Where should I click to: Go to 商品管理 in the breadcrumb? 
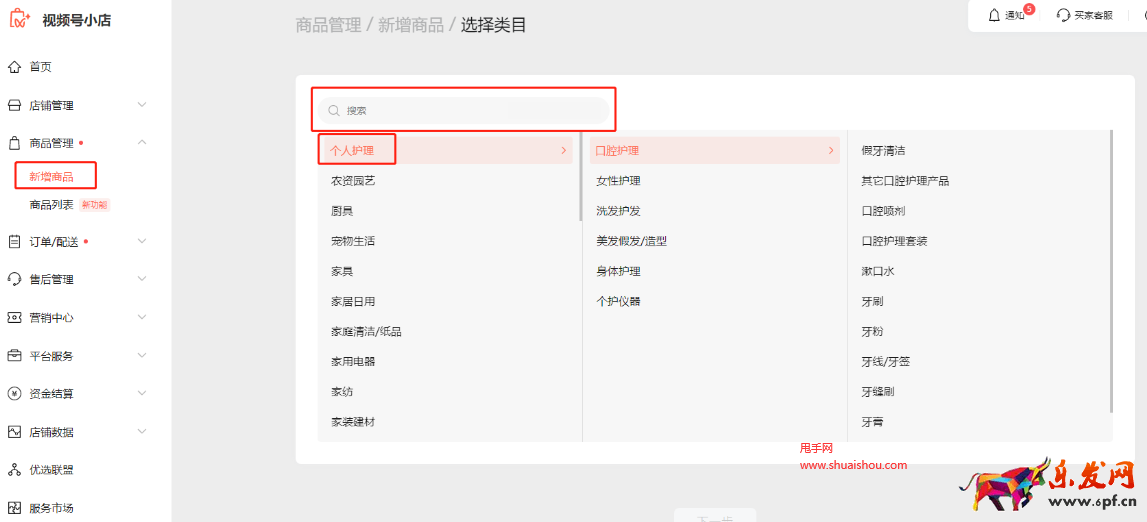pyautogui.click(x=328, y=25)
